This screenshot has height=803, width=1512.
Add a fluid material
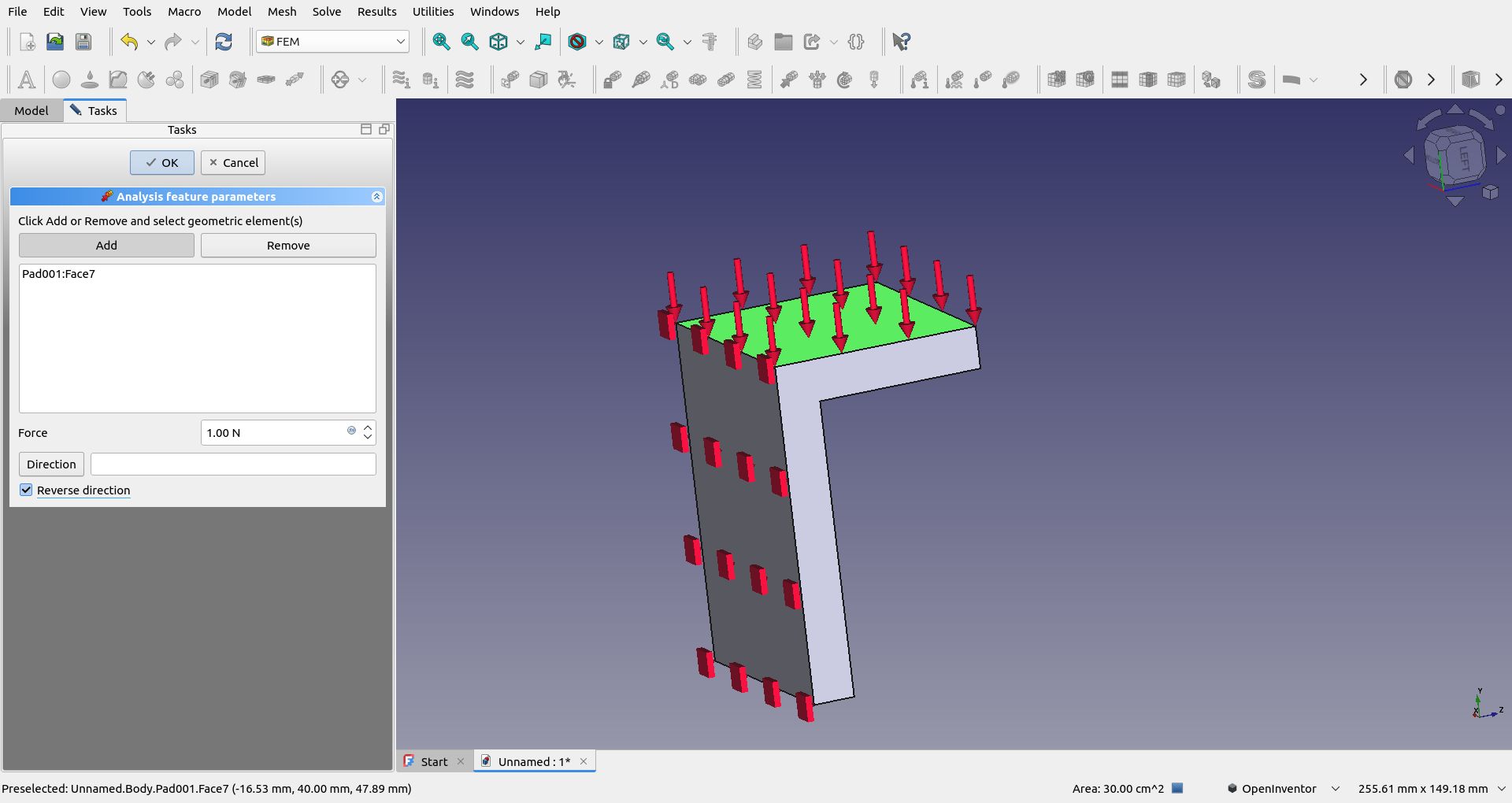90,80
